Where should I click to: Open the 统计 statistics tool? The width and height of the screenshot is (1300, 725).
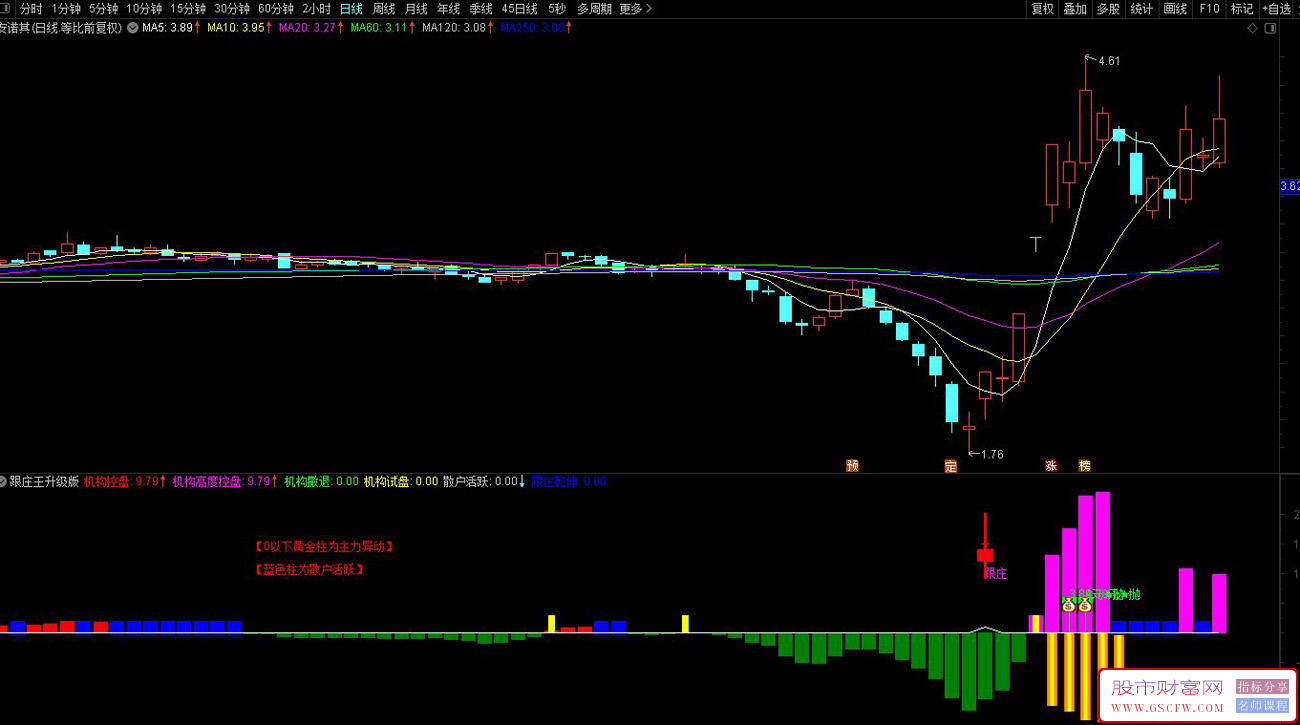pos(1141,8)
